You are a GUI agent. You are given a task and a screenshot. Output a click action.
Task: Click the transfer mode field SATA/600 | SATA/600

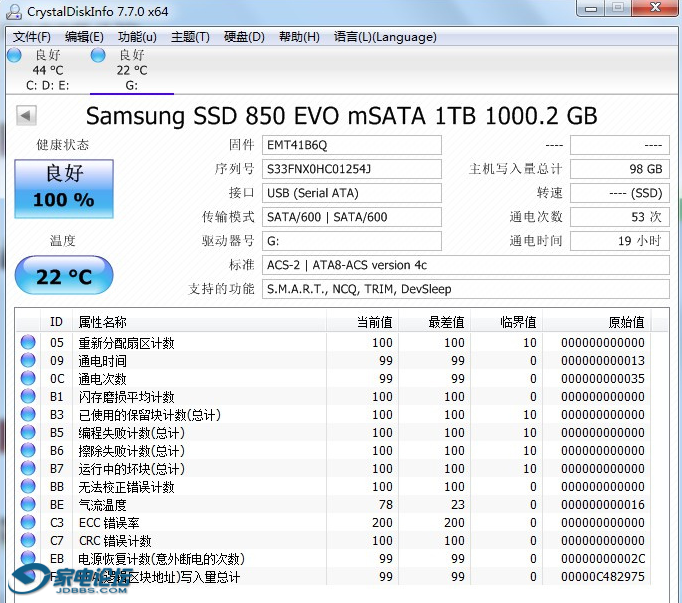[351, 217]
